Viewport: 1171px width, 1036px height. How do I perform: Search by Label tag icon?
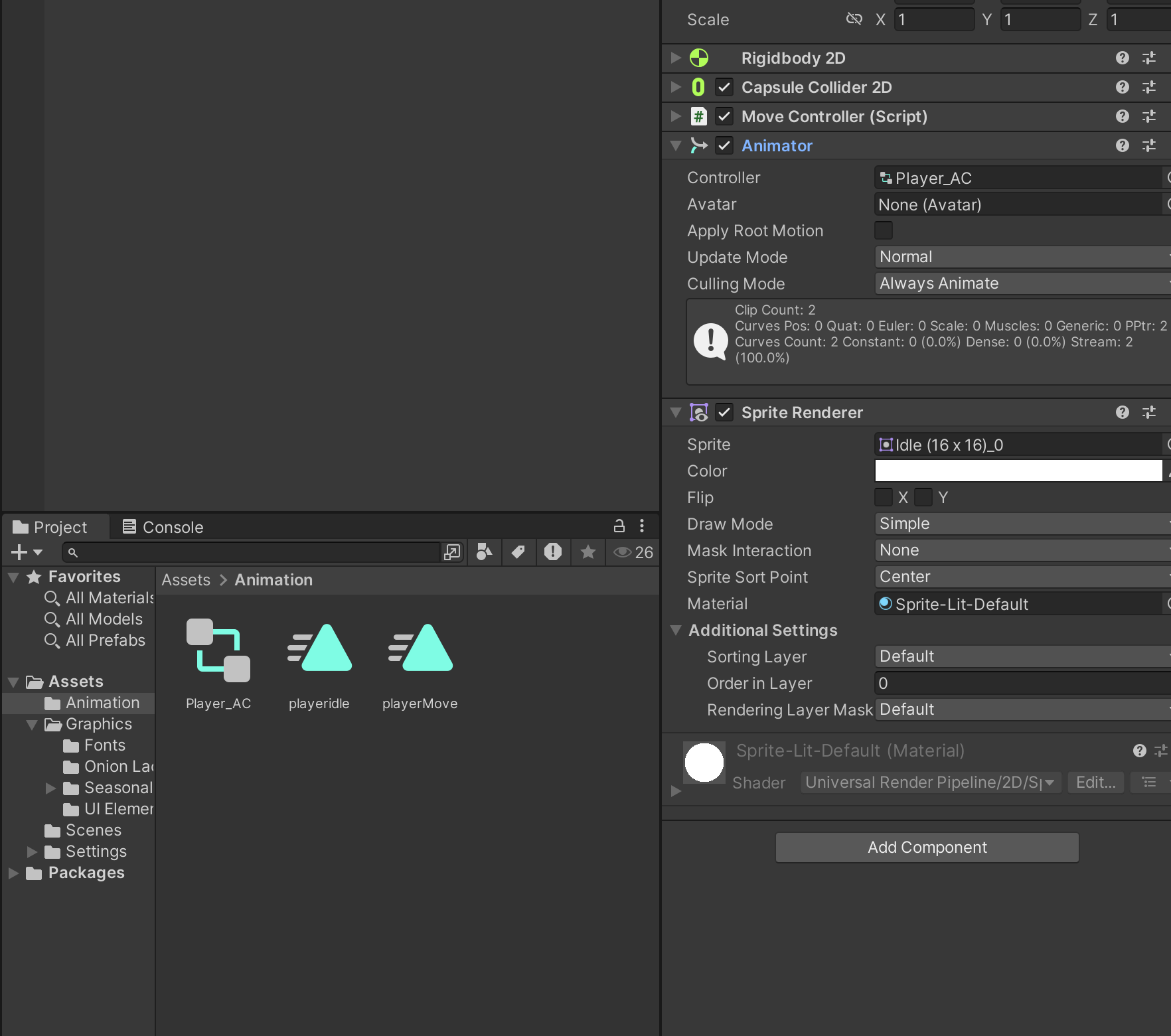tap(518, 552)
